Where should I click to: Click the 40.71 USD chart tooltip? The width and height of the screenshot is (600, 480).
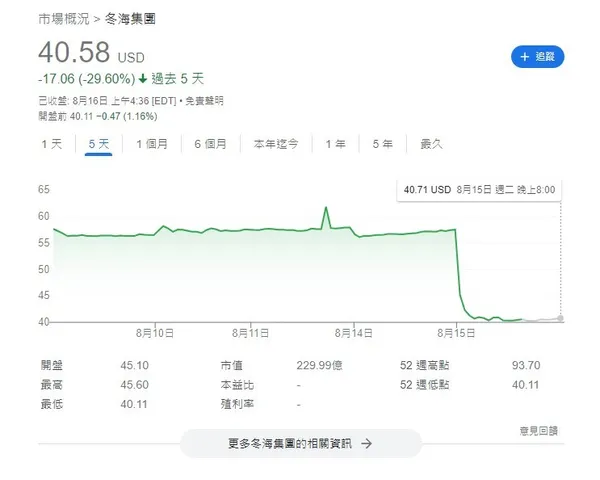(479, 190)
